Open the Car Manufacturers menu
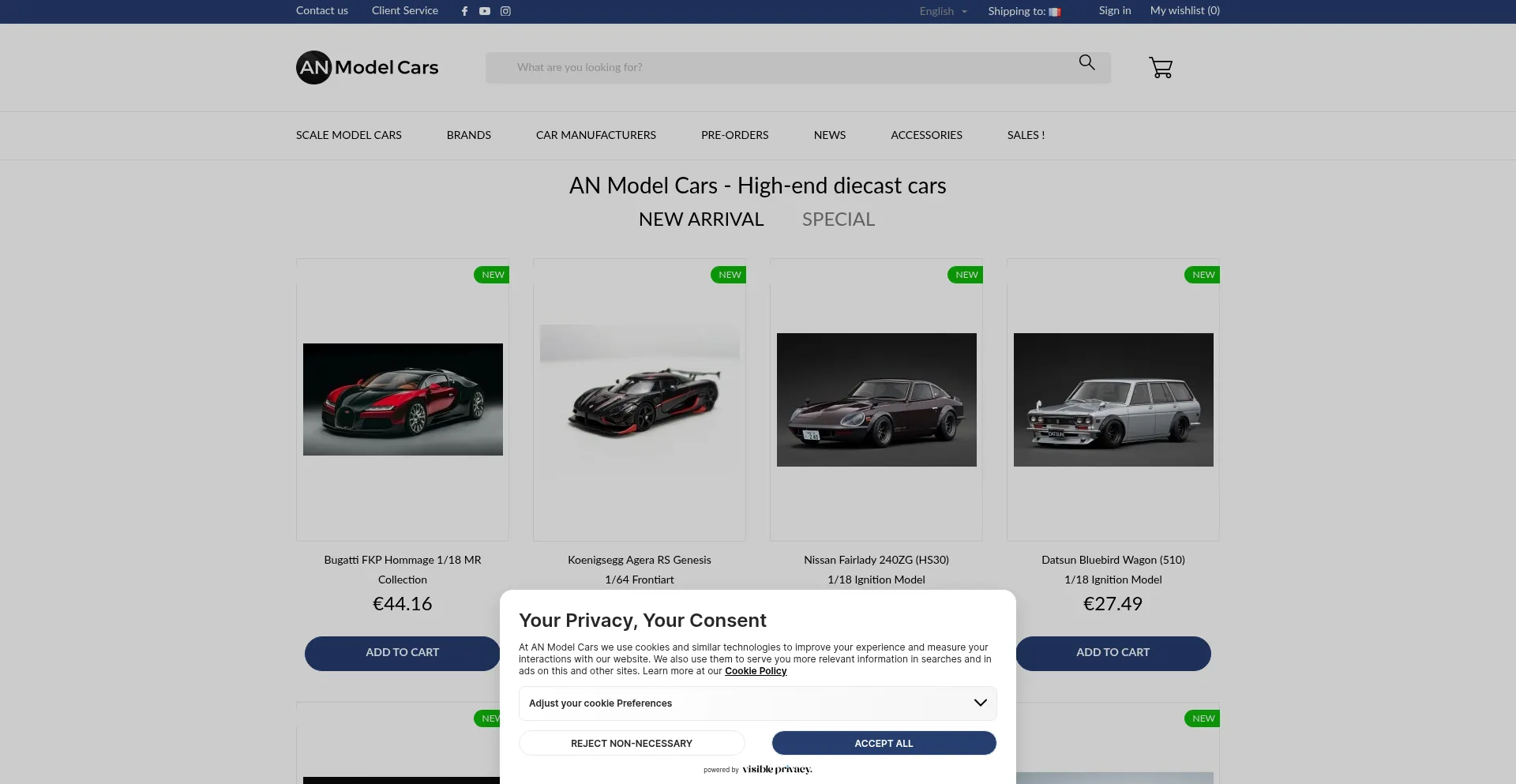 click(596, 135)
